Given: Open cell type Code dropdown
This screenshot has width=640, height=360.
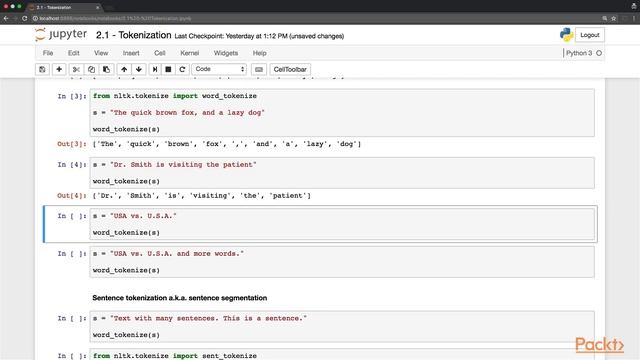Looking at the screenshot, I should coord(220,69).
